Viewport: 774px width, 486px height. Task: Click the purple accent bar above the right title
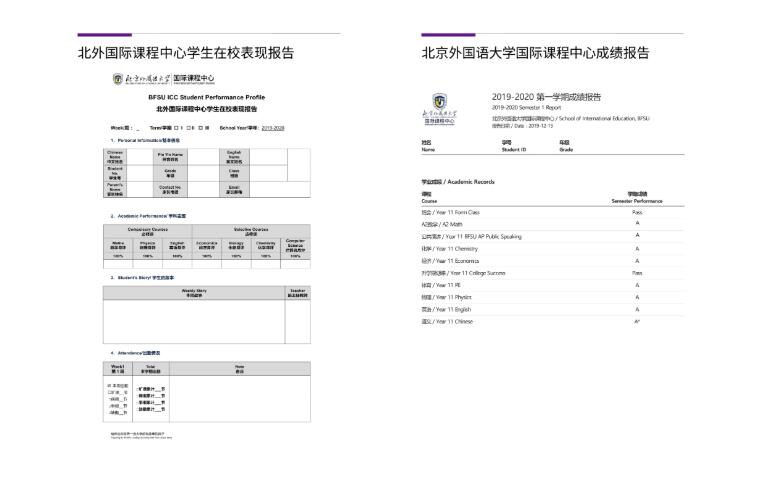click(x=448, y=35)
